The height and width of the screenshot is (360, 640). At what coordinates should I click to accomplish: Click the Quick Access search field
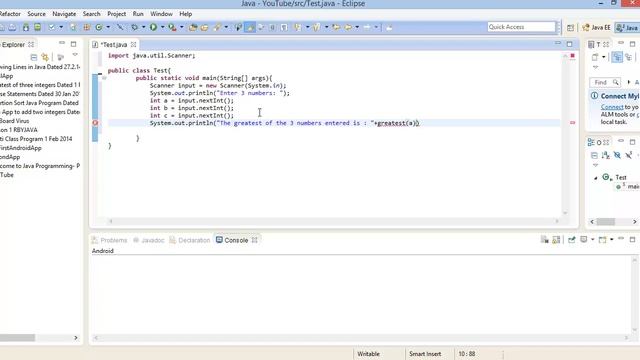pos(521,27)
